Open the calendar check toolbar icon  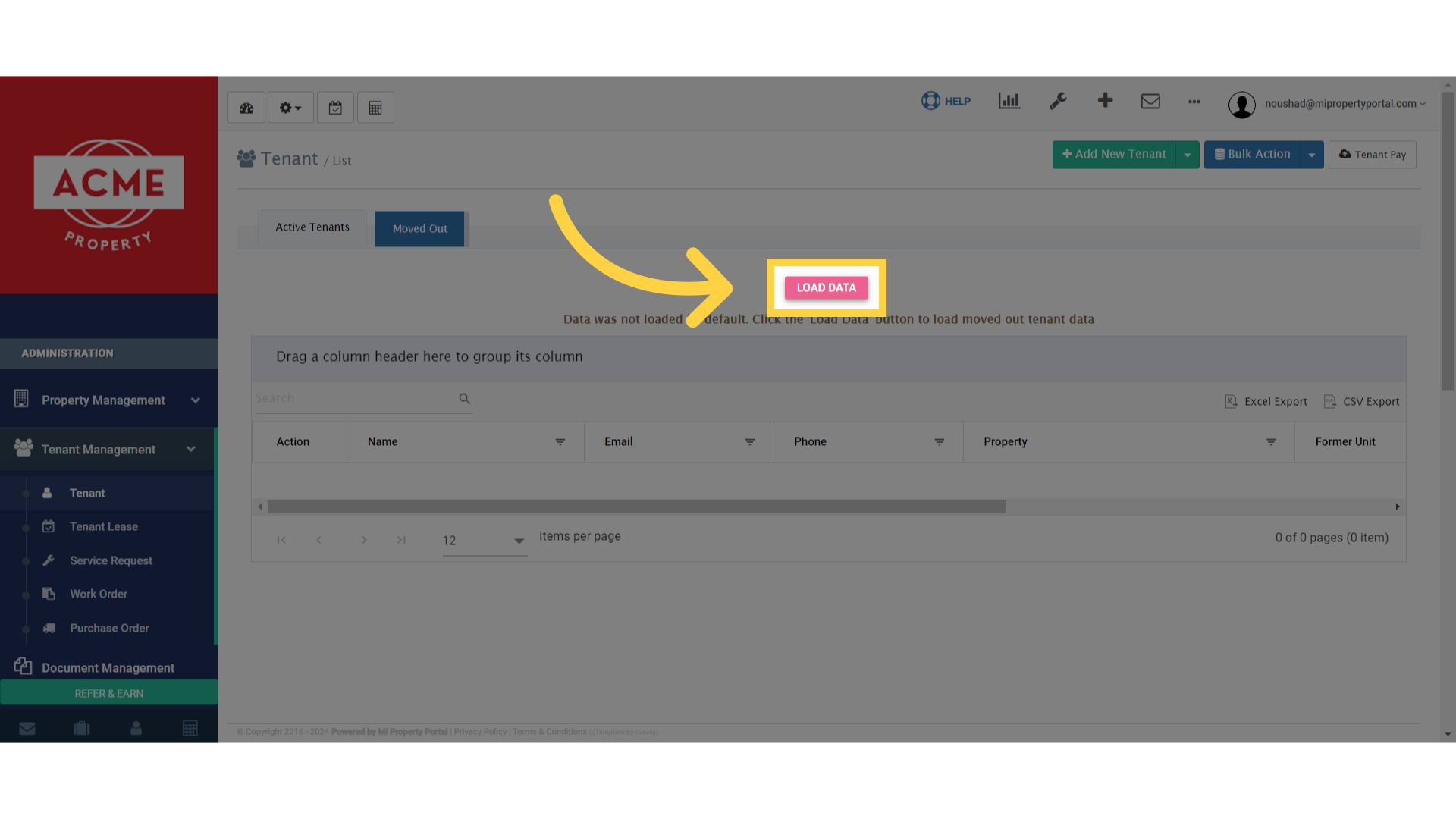point(335,108)
